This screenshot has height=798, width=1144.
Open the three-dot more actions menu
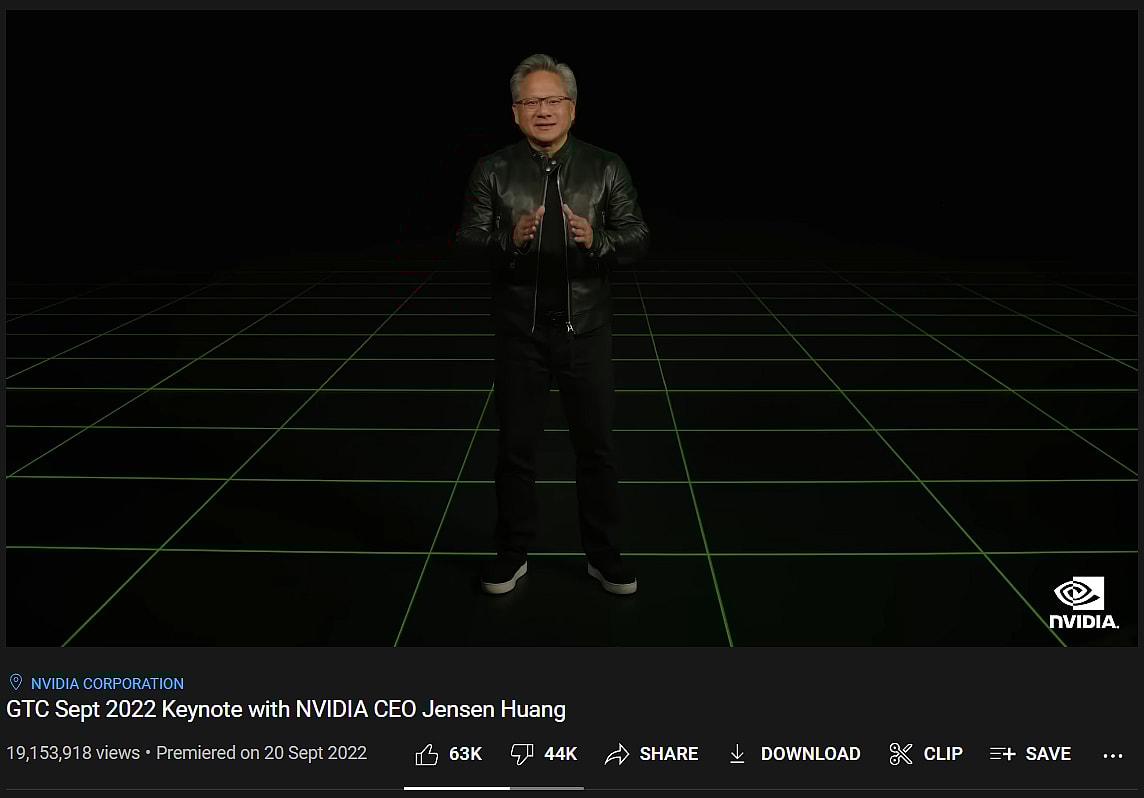pyautogui.click(x=1113, y=755)
